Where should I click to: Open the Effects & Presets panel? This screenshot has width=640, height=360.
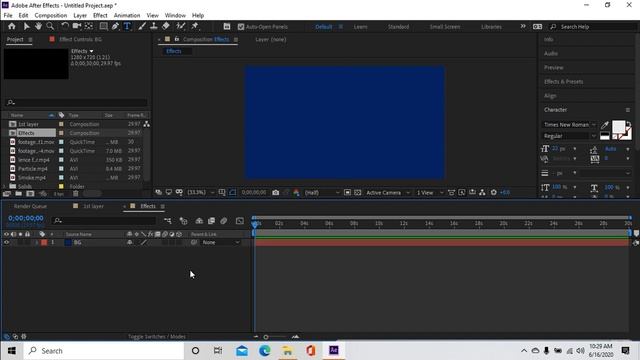click(563, 82)
